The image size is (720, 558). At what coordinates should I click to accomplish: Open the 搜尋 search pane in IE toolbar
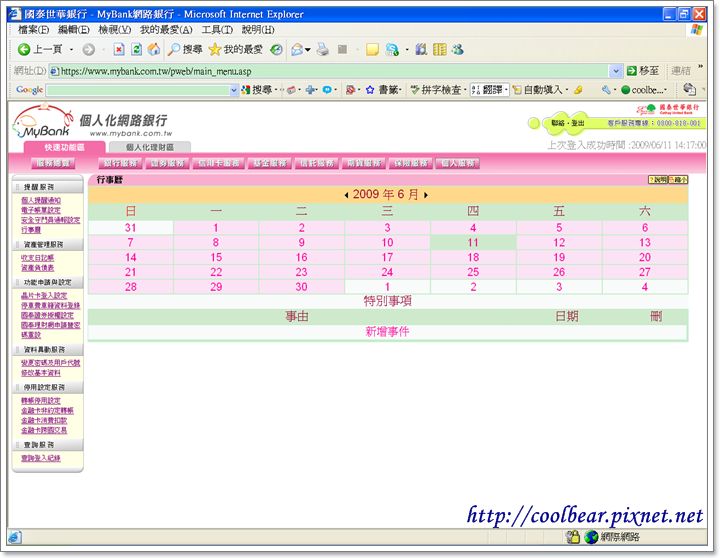click(x=185, y=49)
